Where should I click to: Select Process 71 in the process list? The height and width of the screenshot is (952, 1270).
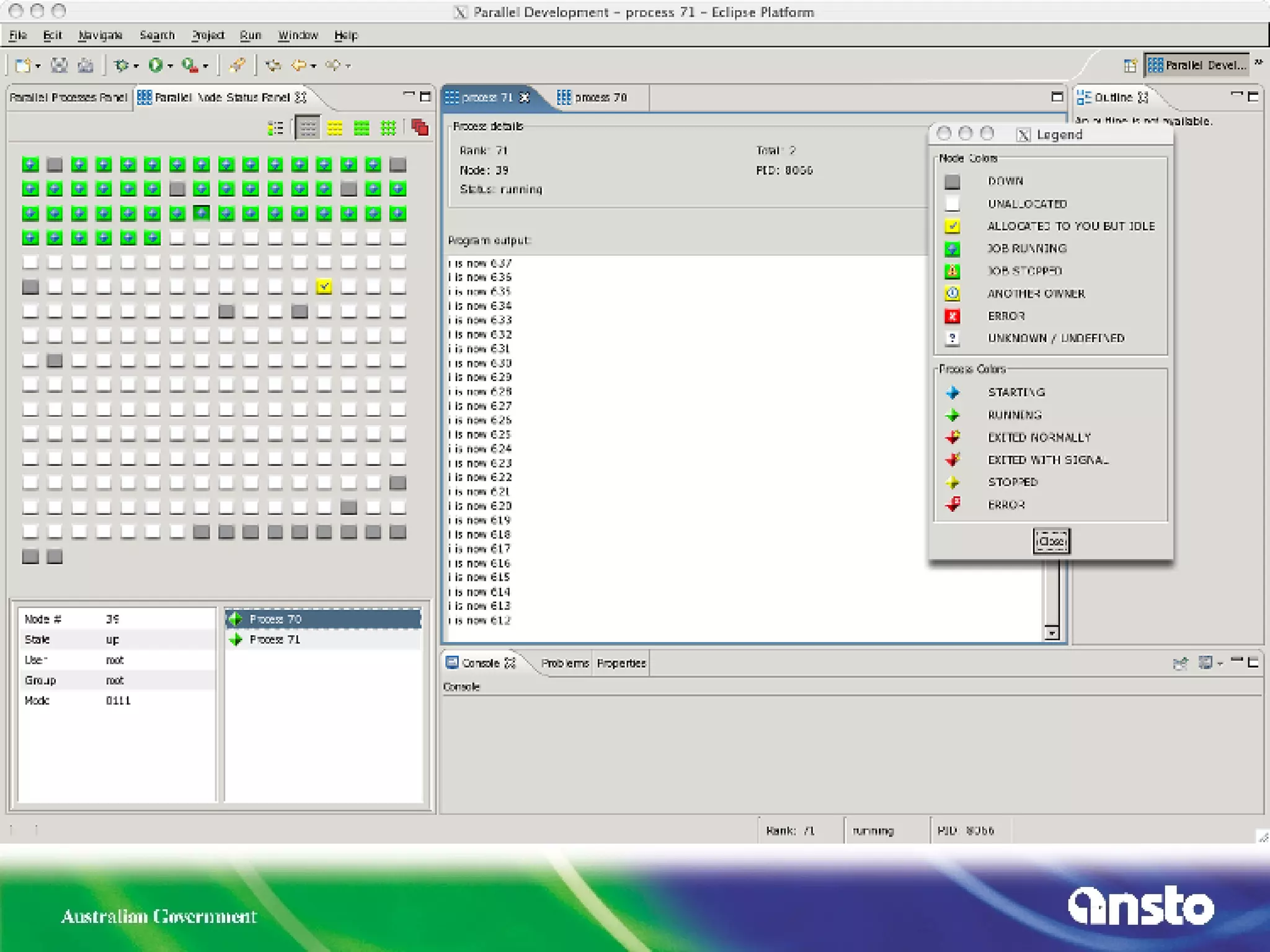[275, 640]
